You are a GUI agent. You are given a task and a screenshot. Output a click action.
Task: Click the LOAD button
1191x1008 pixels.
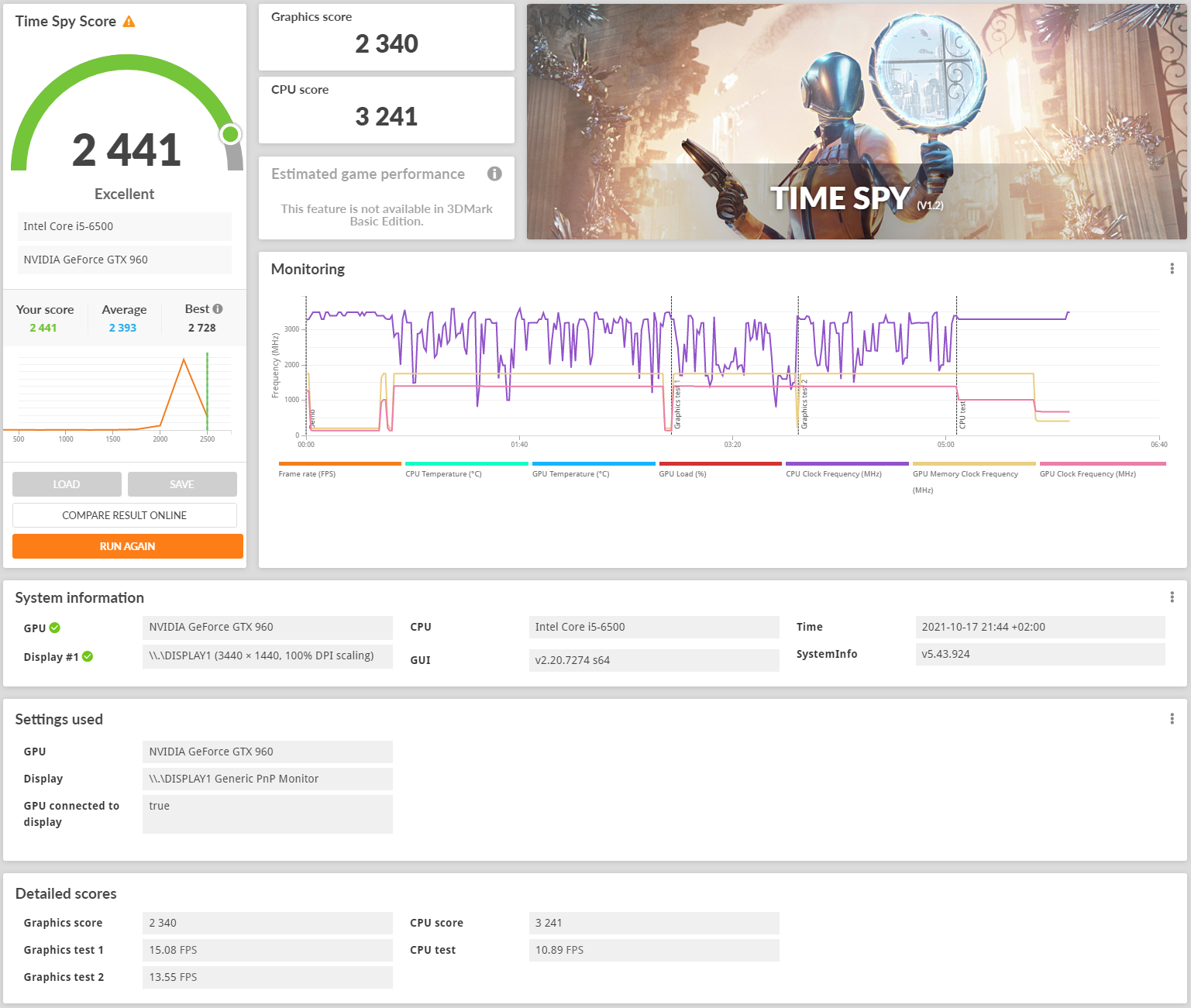pos(67,484)
